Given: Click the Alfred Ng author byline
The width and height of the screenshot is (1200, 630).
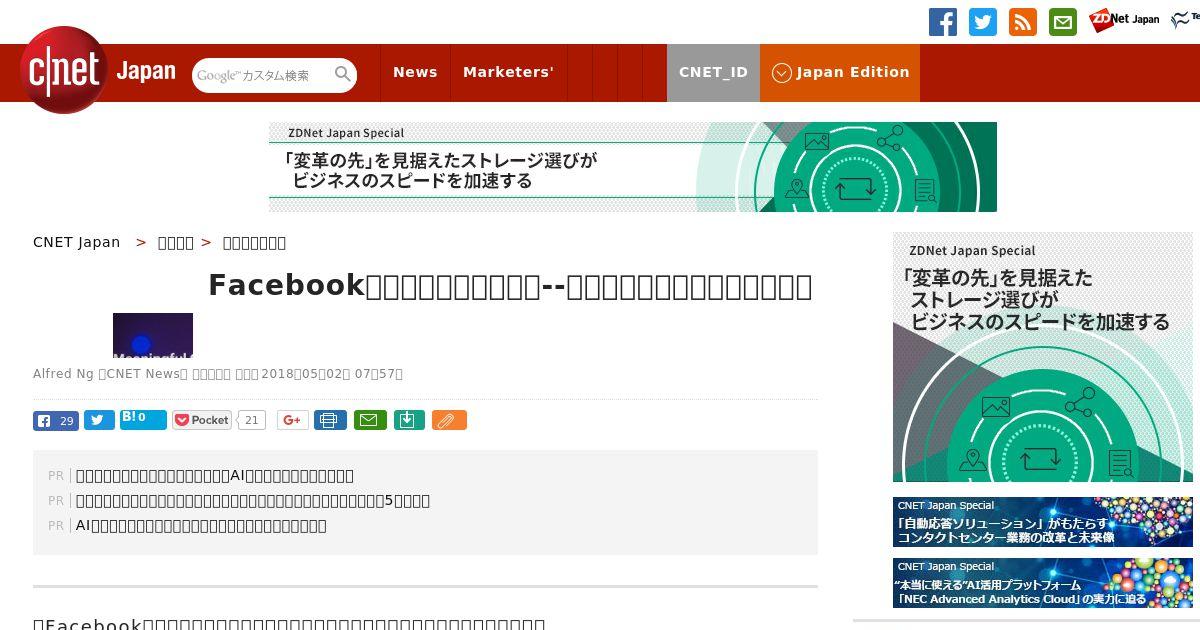Looking at the screenshot, I should 63,374.
